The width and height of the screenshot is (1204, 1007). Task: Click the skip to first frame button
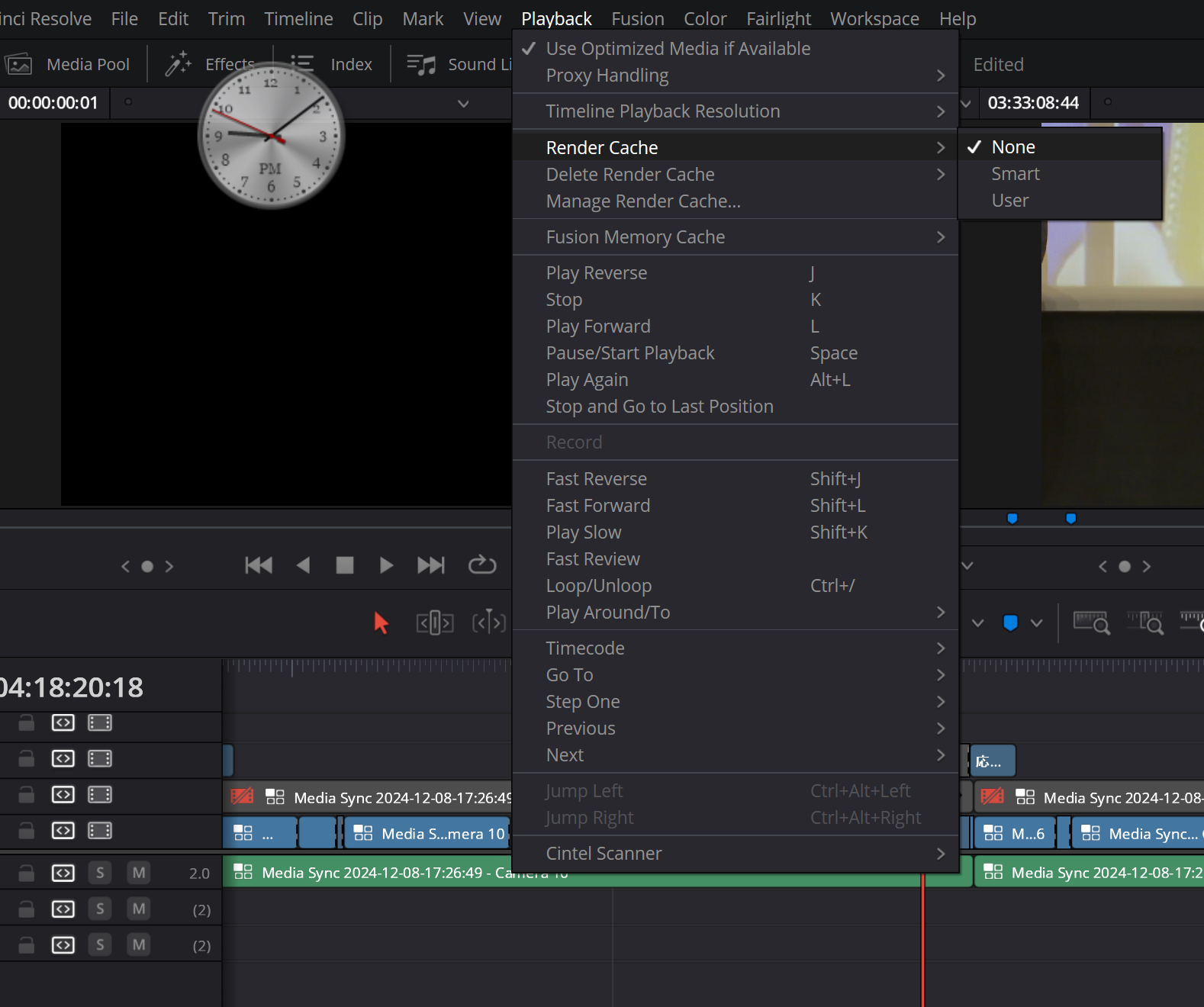click(x=259, y=565)
